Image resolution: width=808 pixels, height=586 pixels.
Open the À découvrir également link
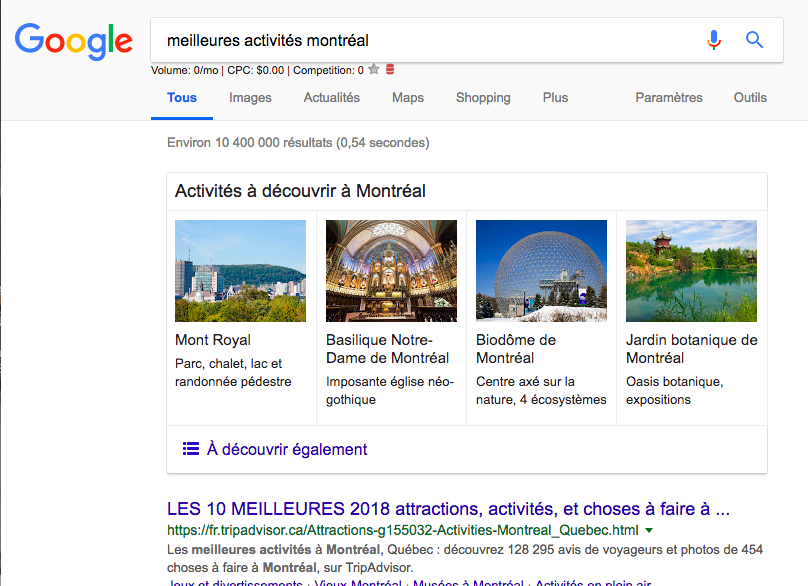(287, 449)
